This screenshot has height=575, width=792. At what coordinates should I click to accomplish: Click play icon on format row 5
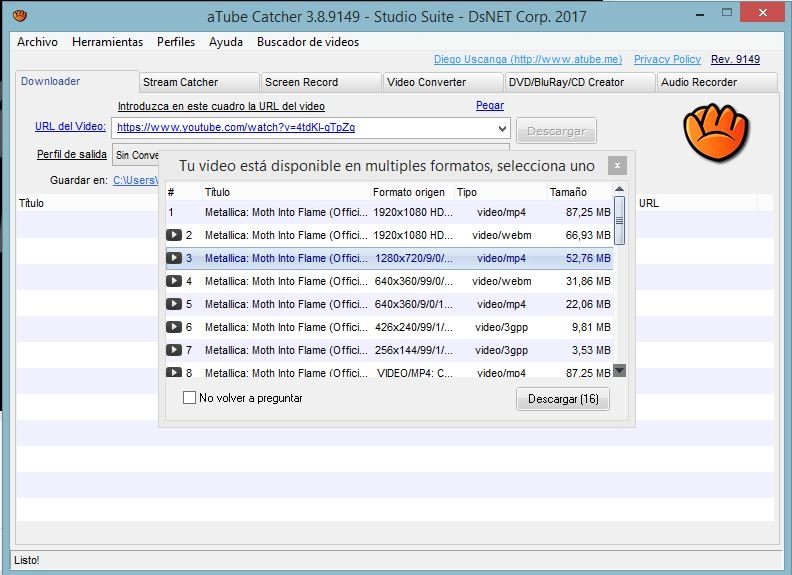point(174,304)
